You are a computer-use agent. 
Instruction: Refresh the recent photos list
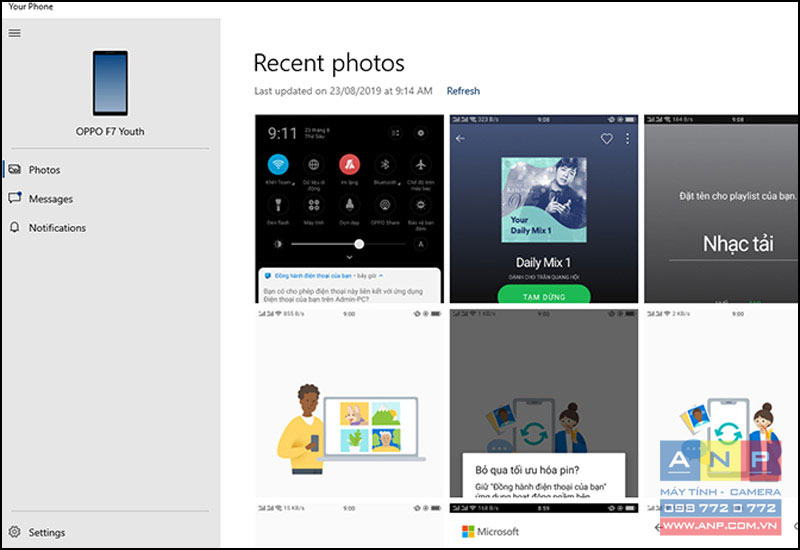tap(463, 91)
